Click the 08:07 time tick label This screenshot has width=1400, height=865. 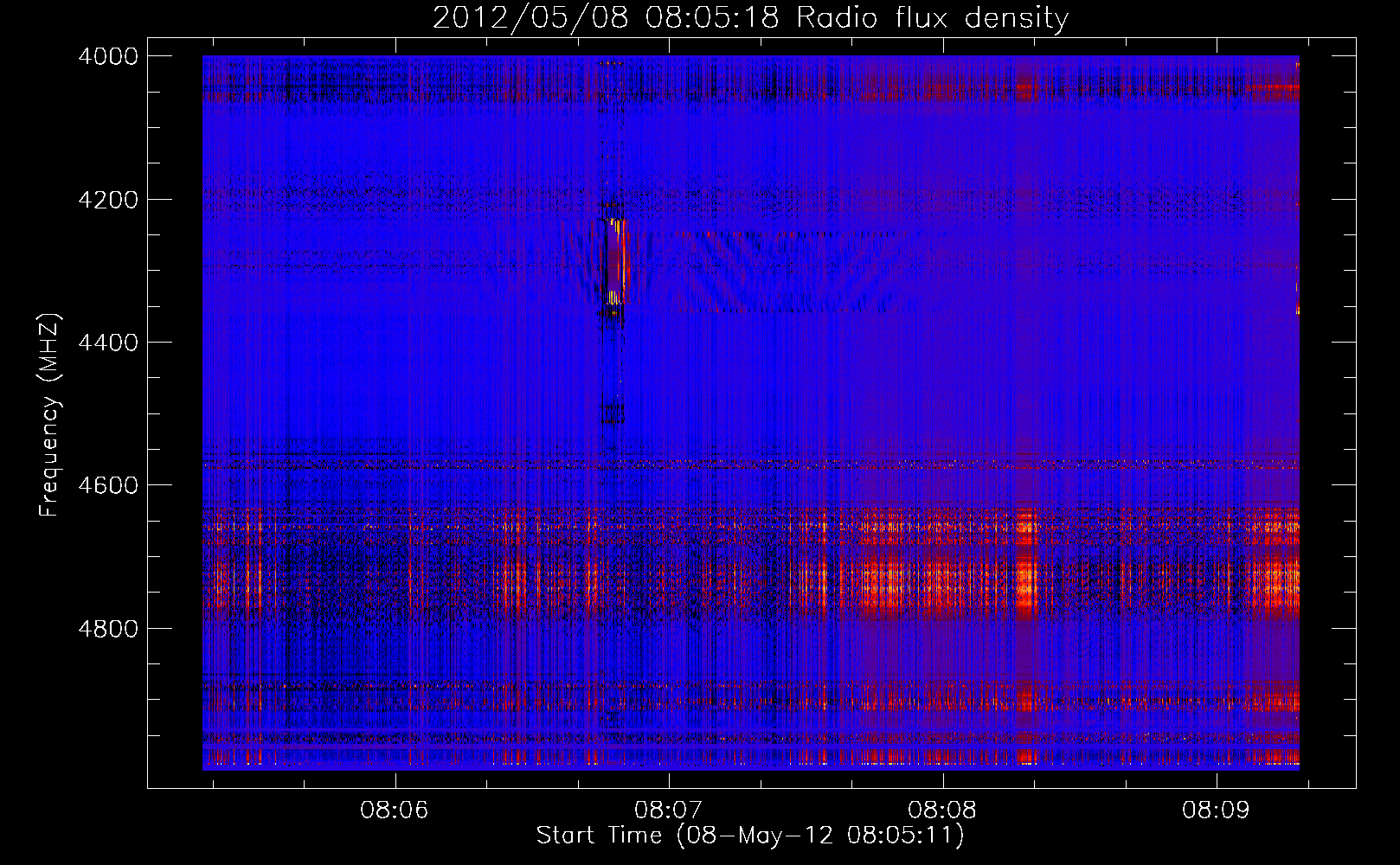(x=669, y=811)
